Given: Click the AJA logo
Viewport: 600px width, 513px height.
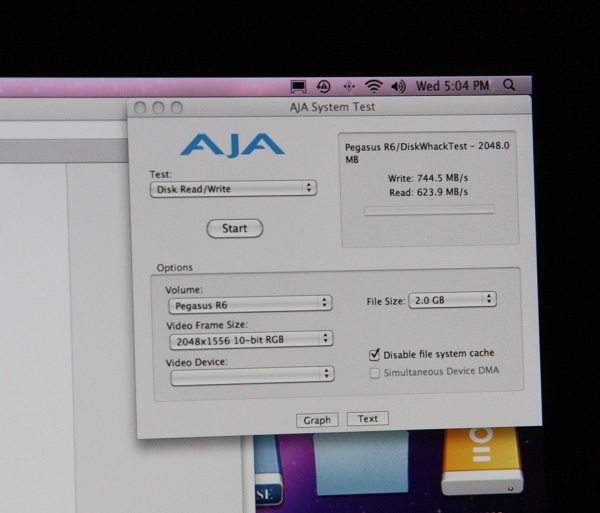Looking at the screenshot, I should [x=232, y=145].
